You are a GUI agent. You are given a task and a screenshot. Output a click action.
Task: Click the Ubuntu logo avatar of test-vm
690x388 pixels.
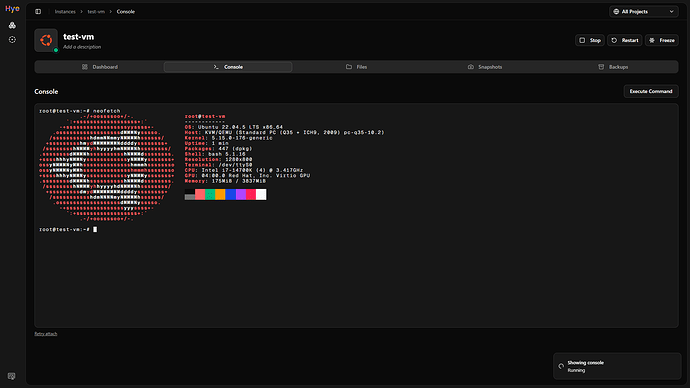click(x=46, y=40)
